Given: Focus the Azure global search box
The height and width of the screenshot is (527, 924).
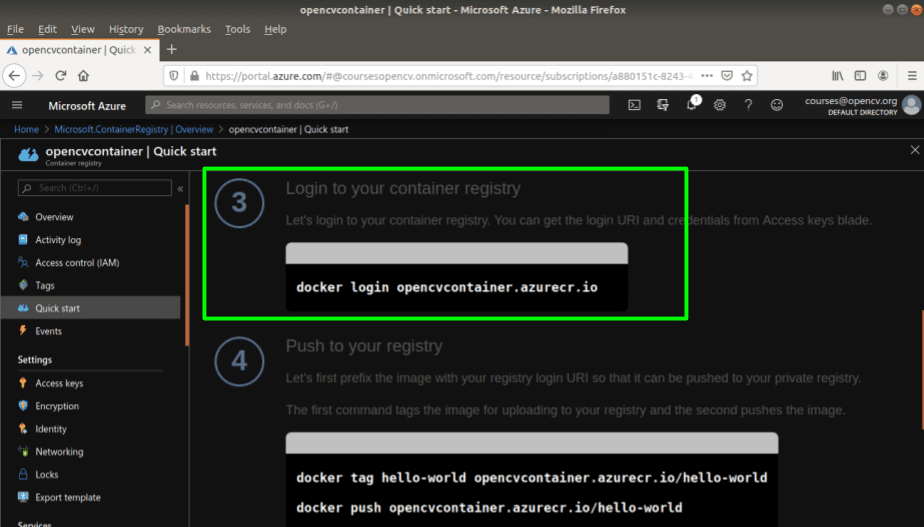Looking at the screenshot, I should coord(377,105).
